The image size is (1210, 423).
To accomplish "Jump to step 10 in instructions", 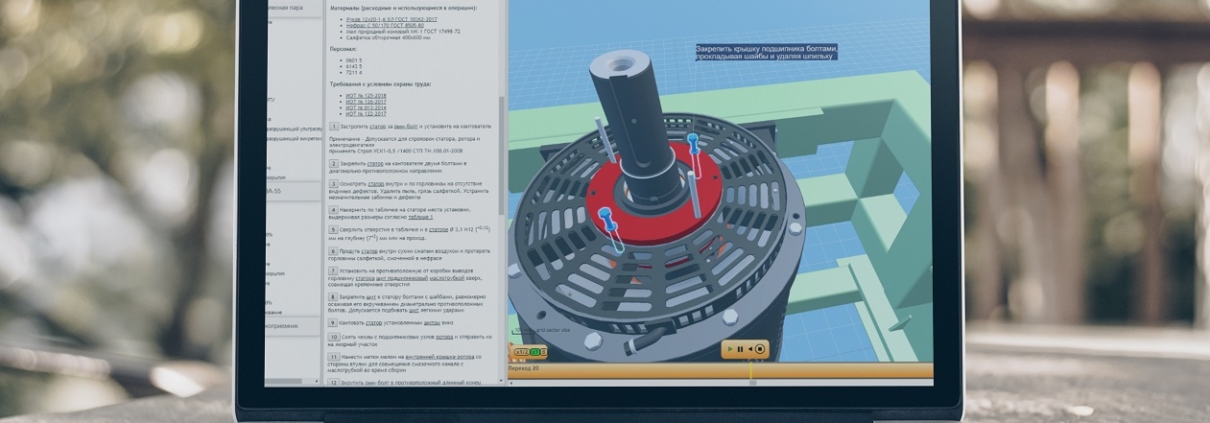I will point(334,337).
